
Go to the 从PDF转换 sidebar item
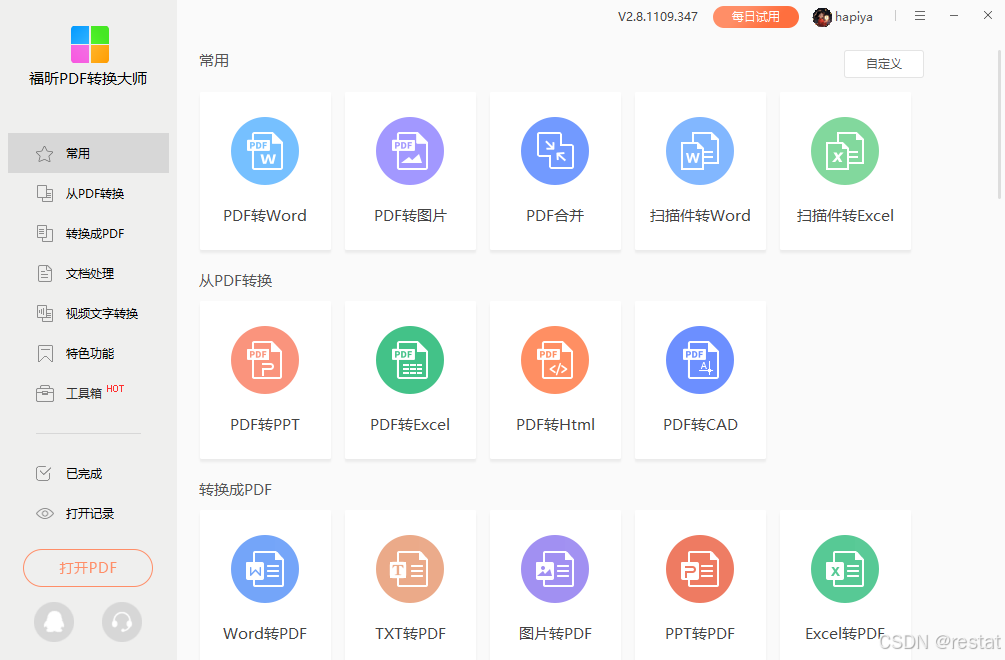point(88,194)
